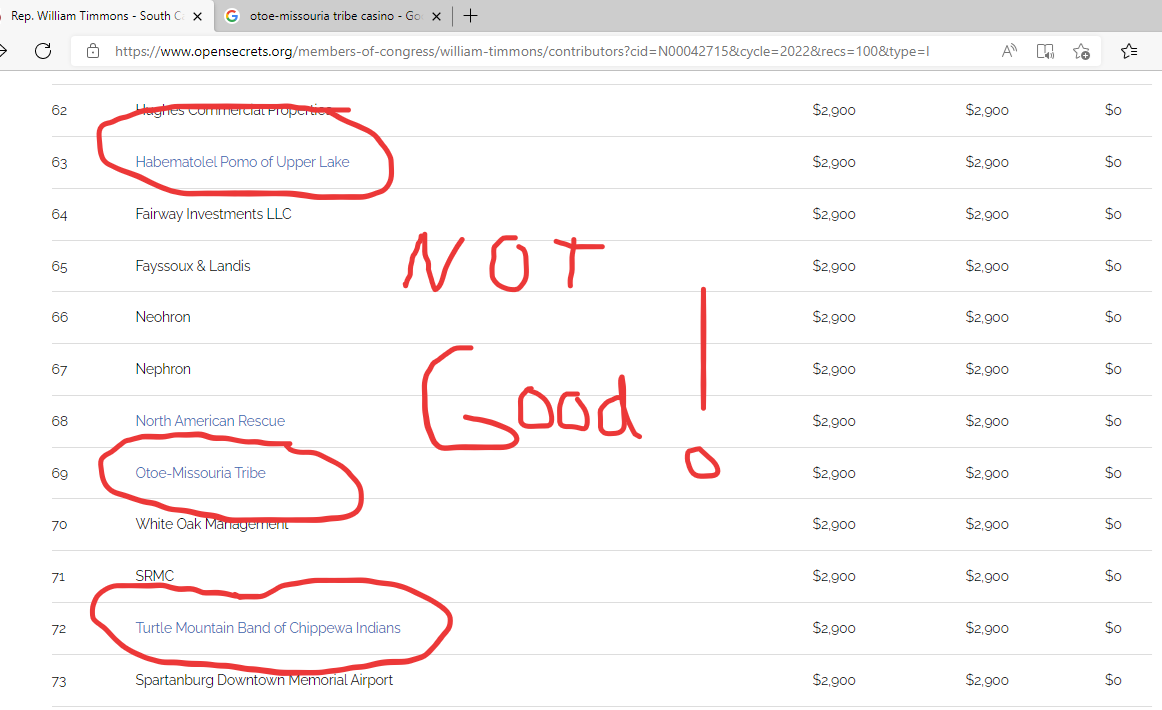
Task: Close the Rep. William Timmons tab
Action: click(x=197, y=16)
